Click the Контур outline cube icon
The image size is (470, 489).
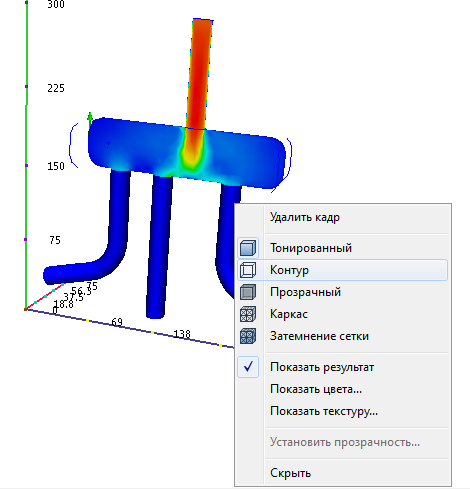coord(248,270)
